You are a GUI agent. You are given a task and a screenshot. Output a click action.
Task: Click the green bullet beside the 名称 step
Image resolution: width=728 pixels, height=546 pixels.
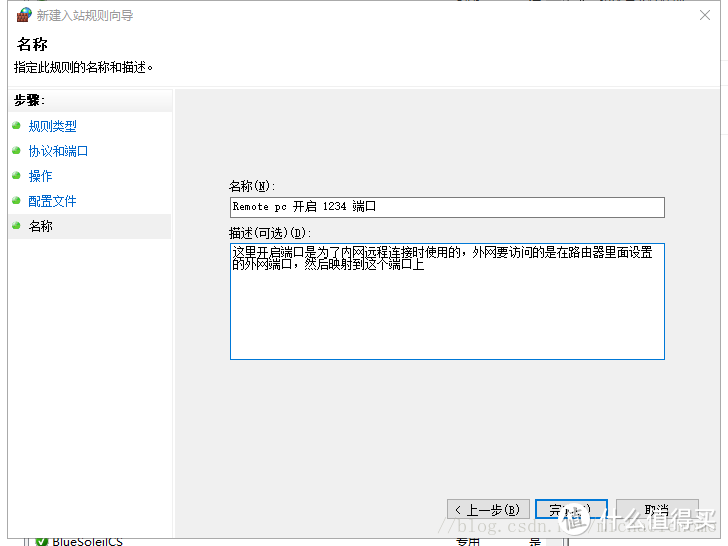16,226
